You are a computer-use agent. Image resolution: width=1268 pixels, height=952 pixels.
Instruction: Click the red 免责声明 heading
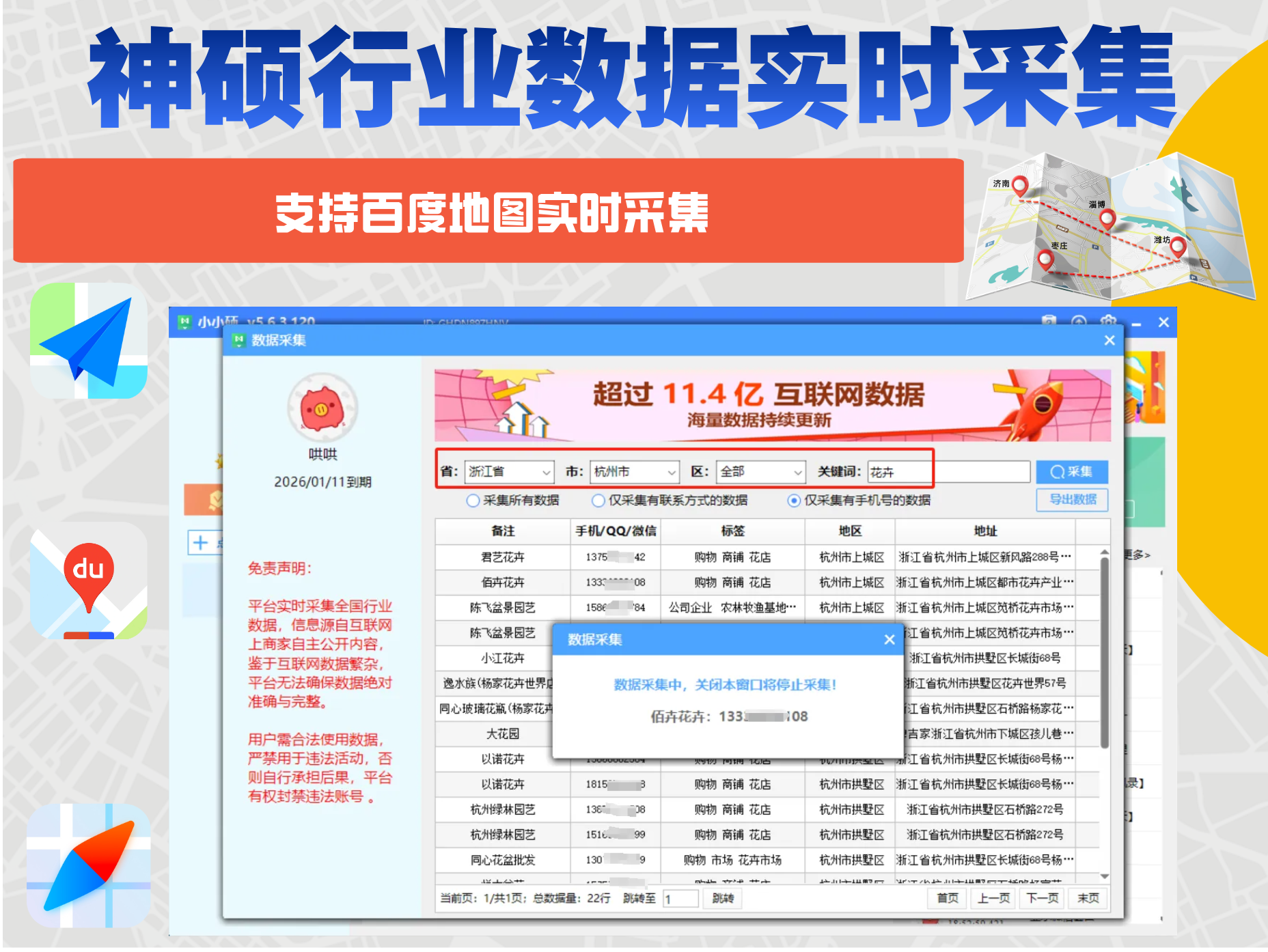[279, 568]
